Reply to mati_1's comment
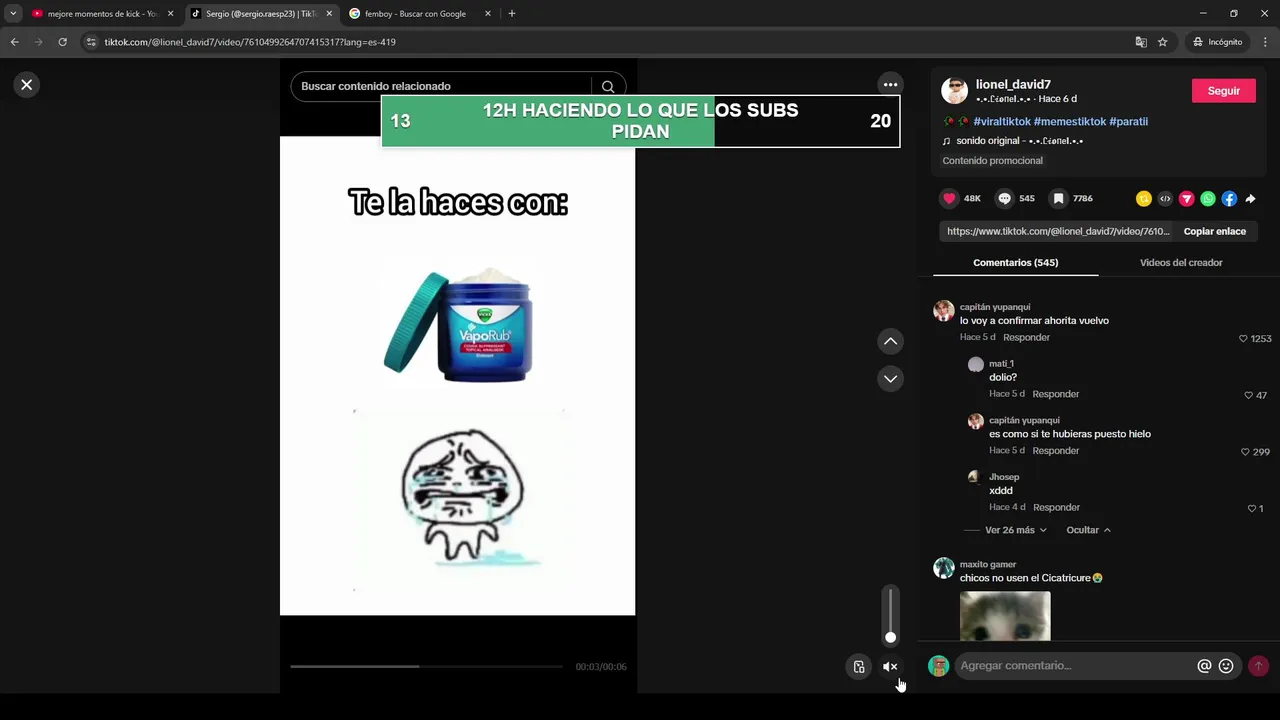1280x720 pixels. (1056, 394)
